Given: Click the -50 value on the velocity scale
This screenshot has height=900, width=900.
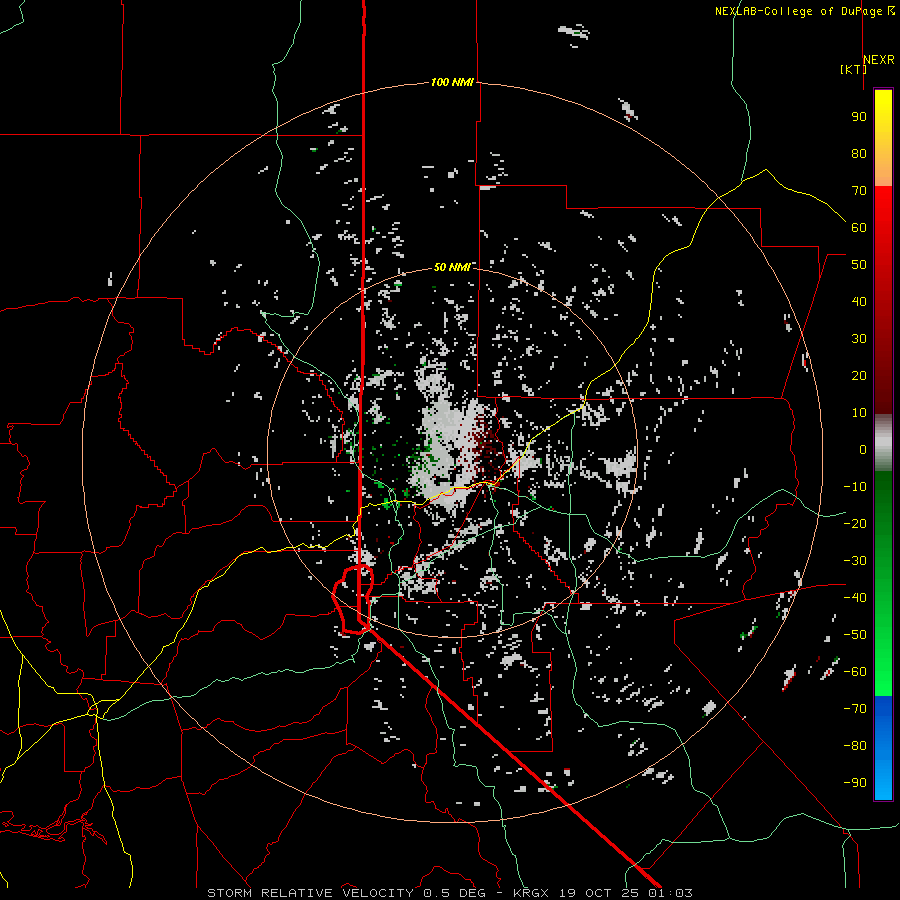Looking at the screenshot, I should point(855,635).
